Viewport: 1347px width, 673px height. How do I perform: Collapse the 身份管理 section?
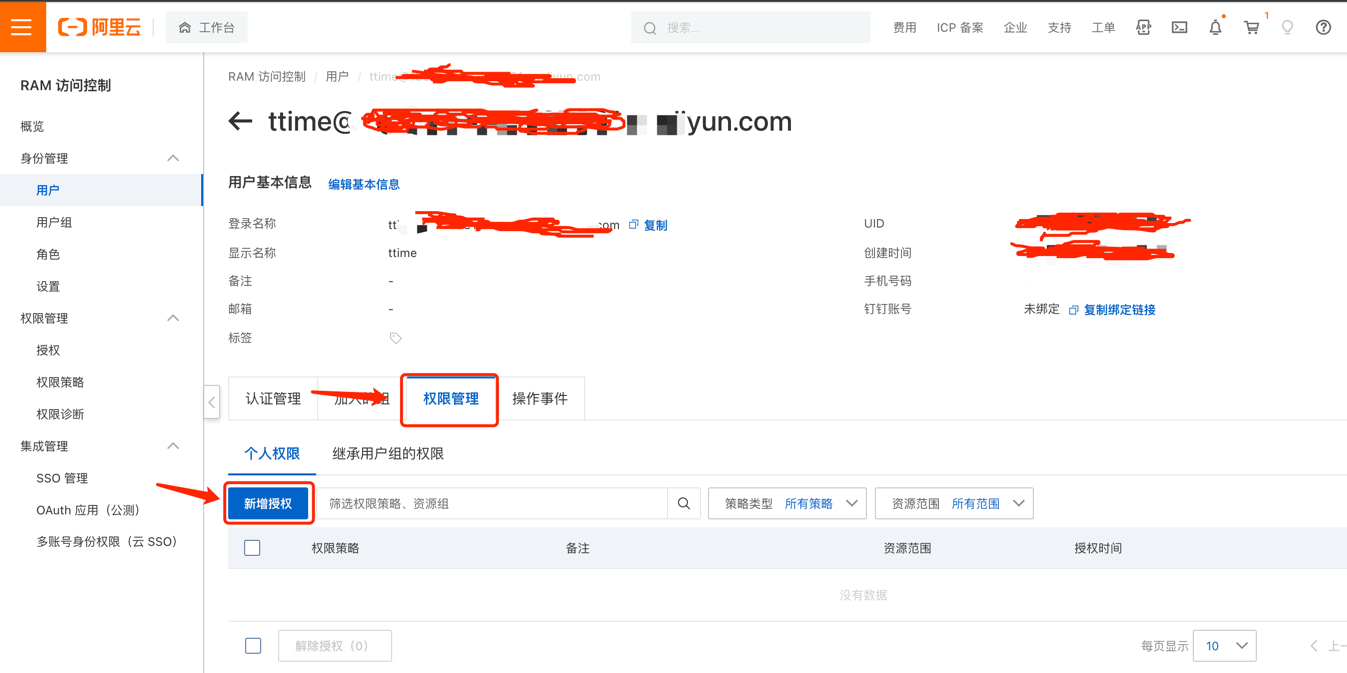(173, 158)
